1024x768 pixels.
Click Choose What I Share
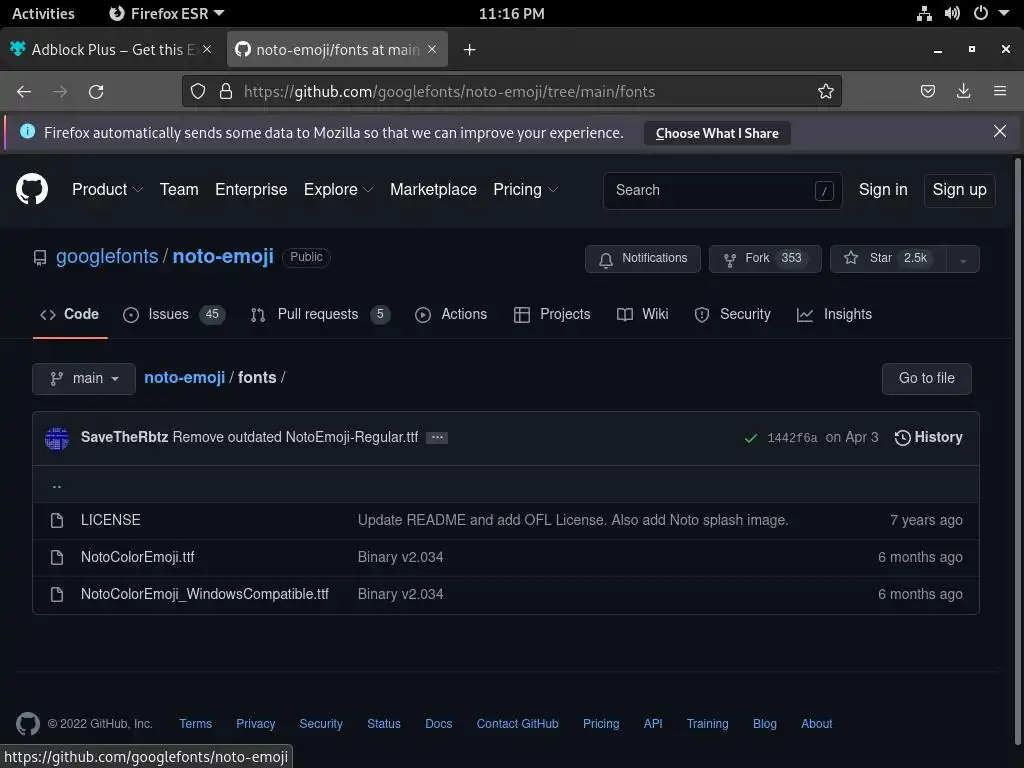pos(717,133)
